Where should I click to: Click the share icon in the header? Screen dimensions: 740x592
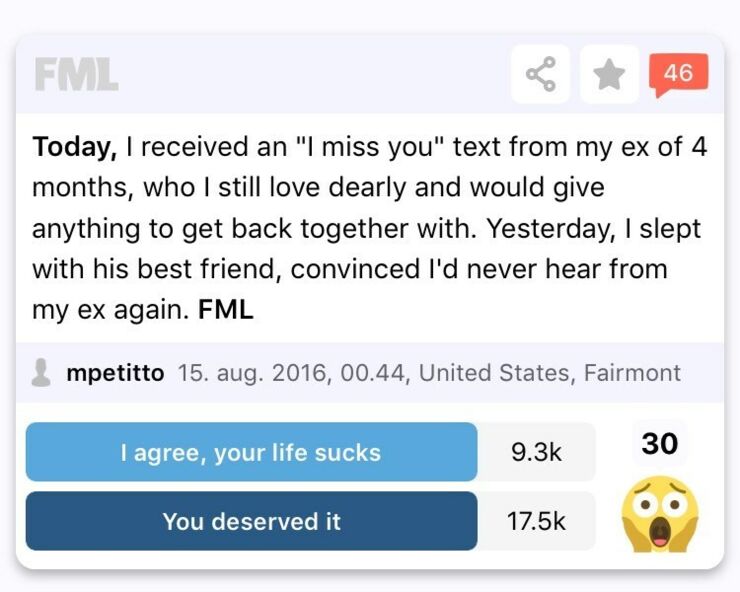pyautogui.click(x=540, y=74)
